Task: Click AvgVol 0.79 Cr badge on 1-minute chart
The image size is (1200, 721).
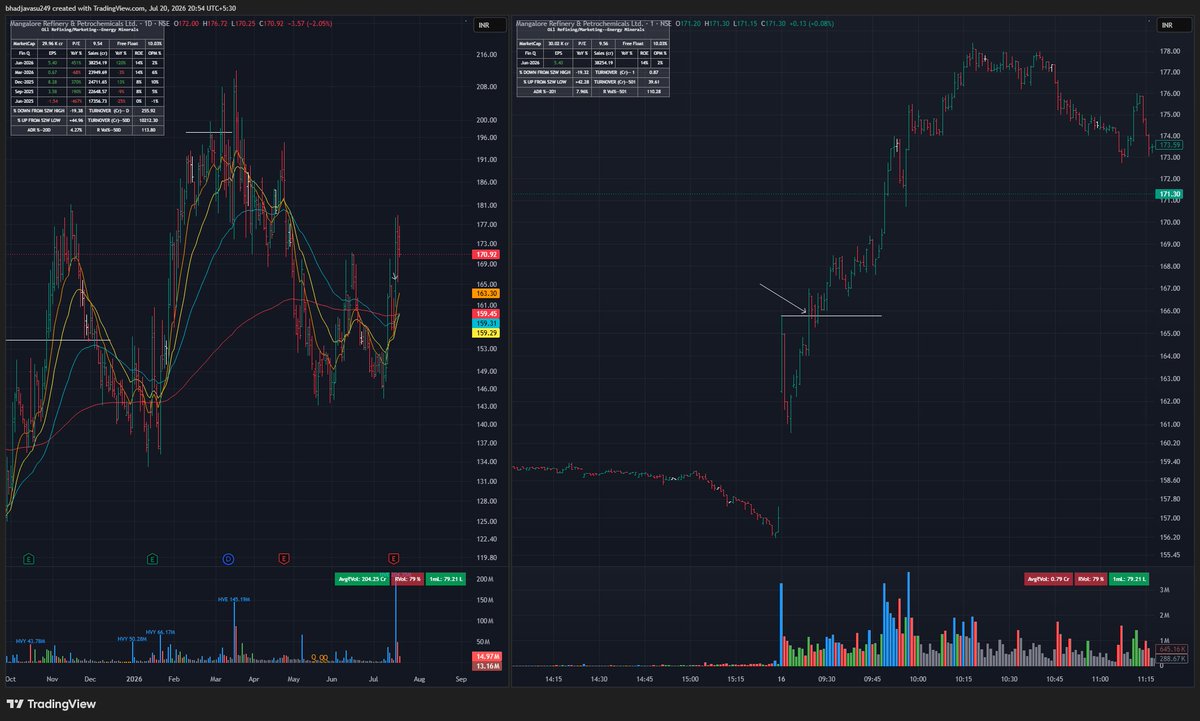Action: (1047, 578)
